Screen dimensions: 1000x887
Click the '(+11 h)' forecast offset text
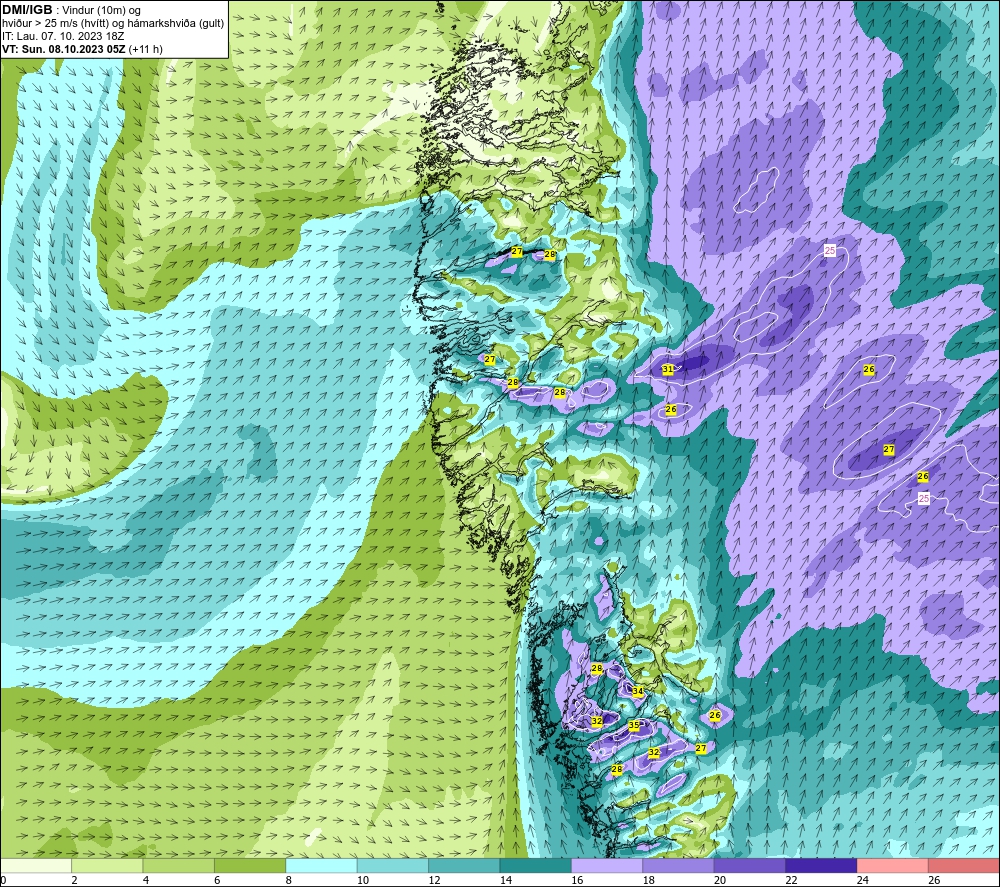145,49
